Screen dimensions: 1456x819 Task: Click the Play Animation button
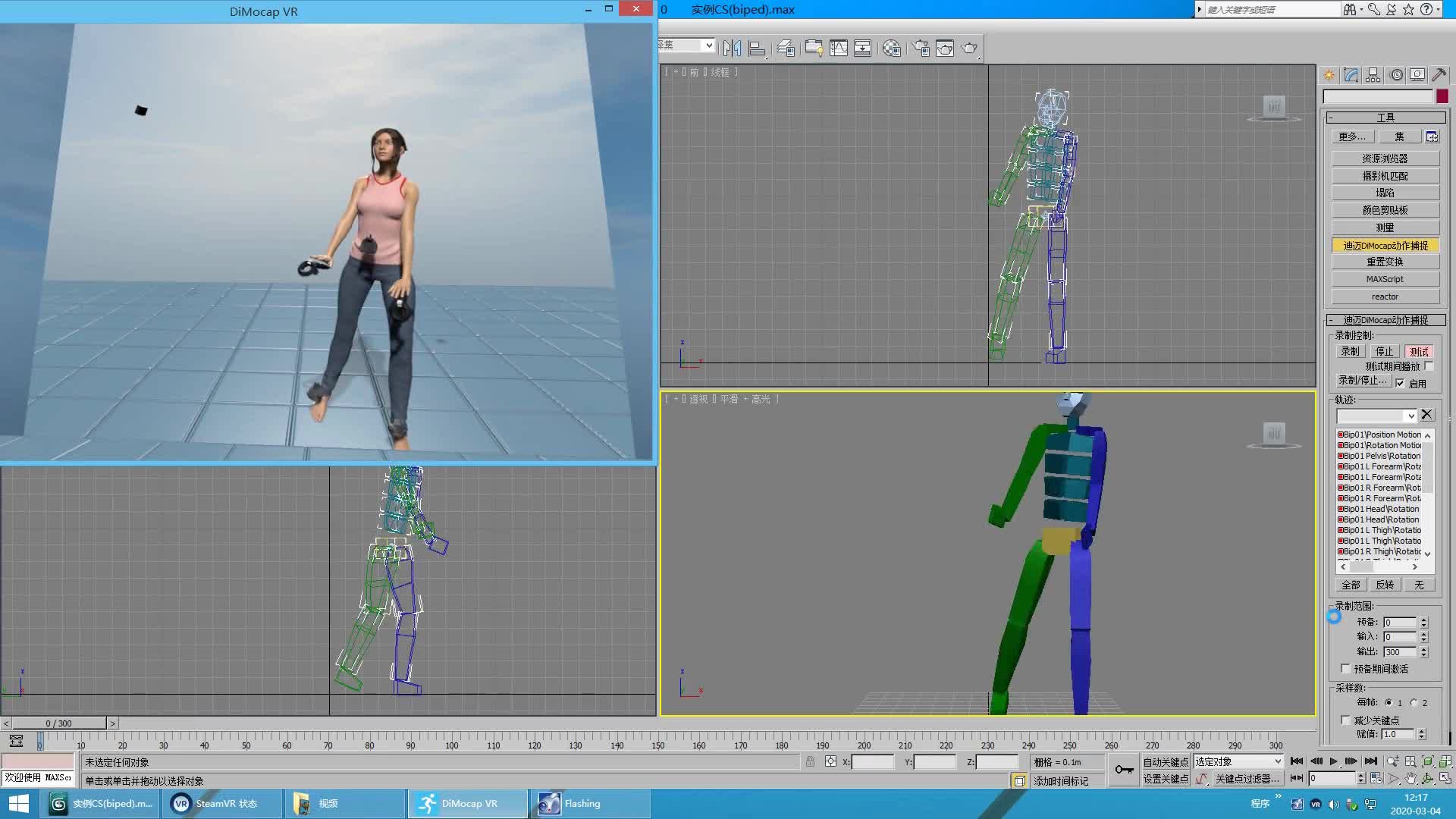1333,761
